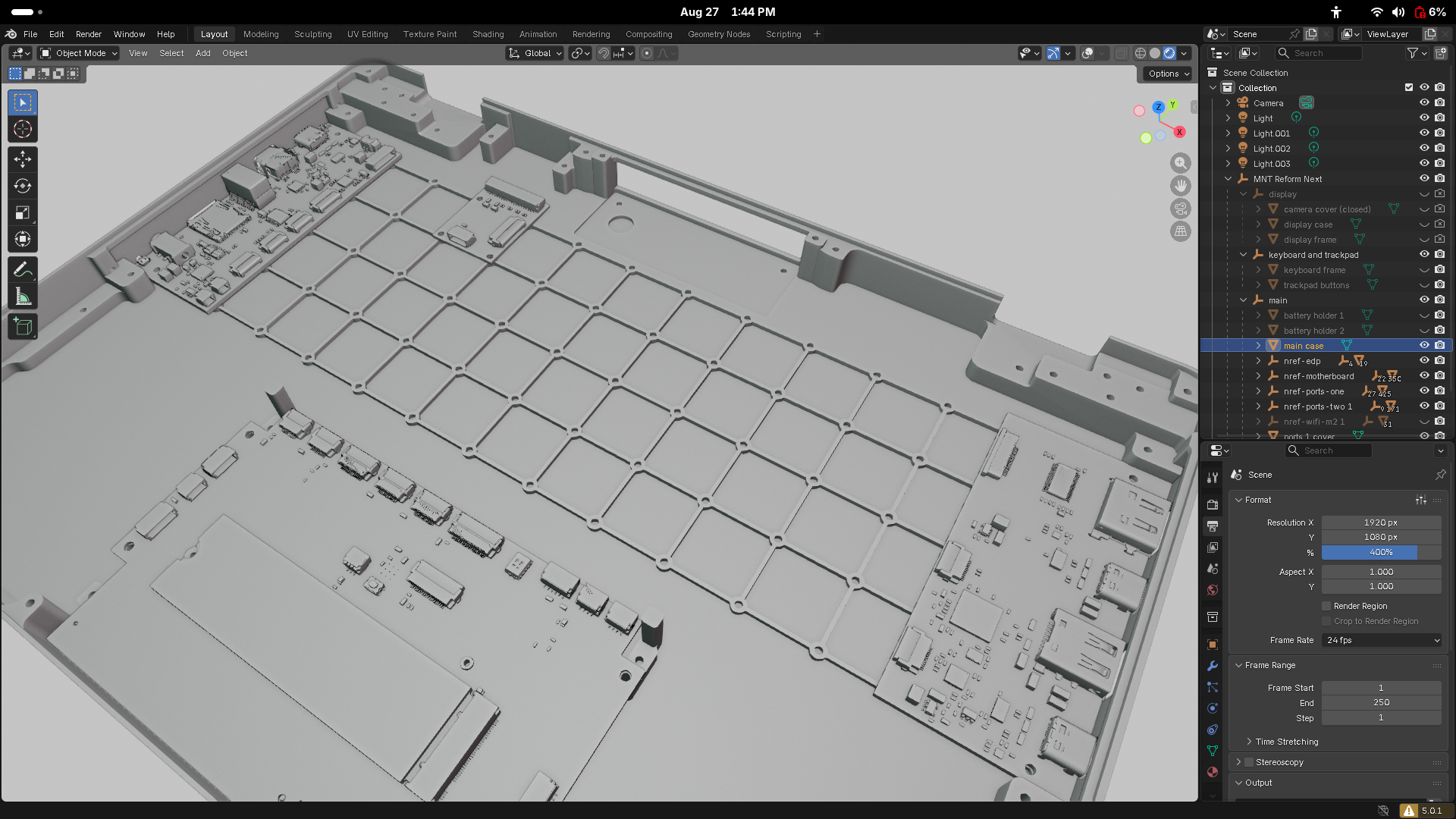Click the 3D Cursor tool

(23, 129)
